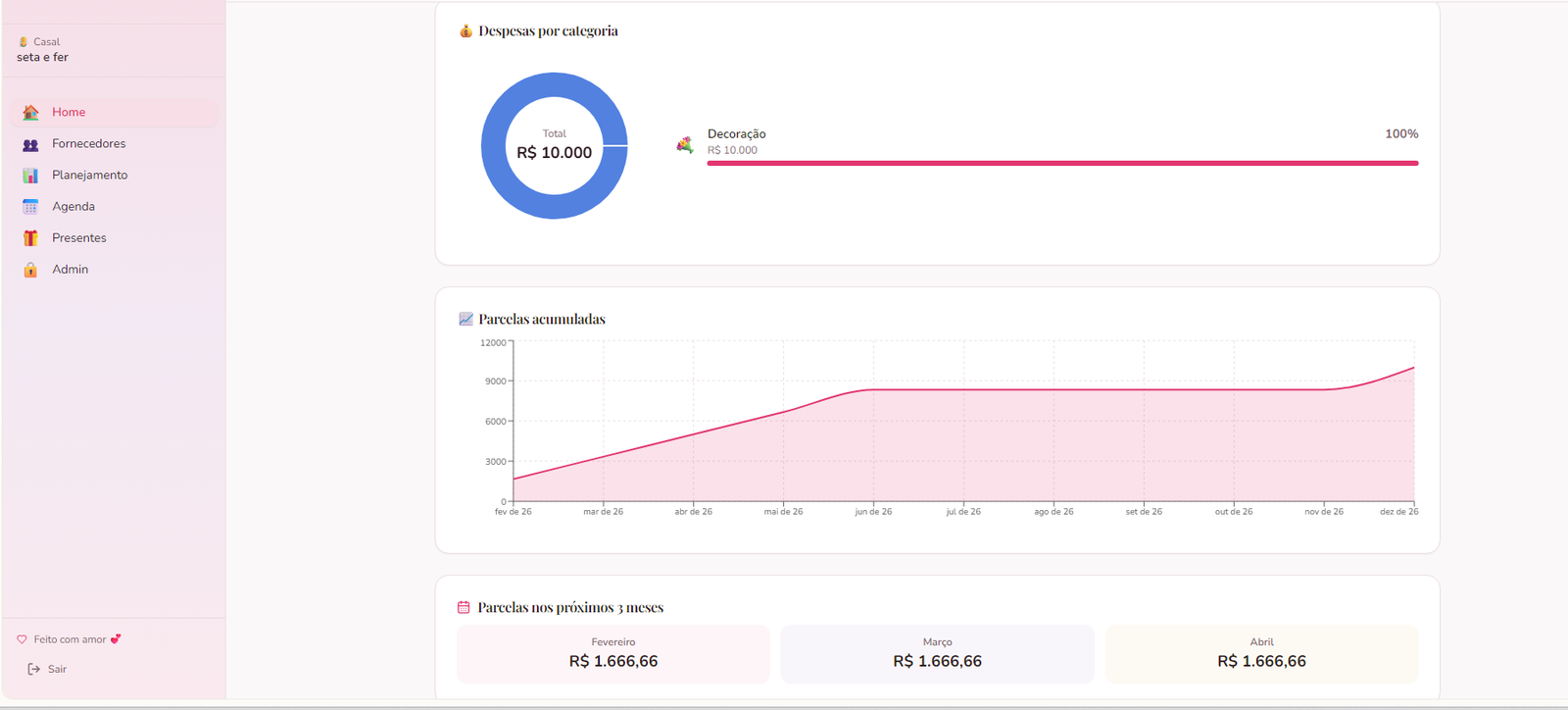
Task: Click the 'set de 26' axis label
Action: coord(1144,512)
